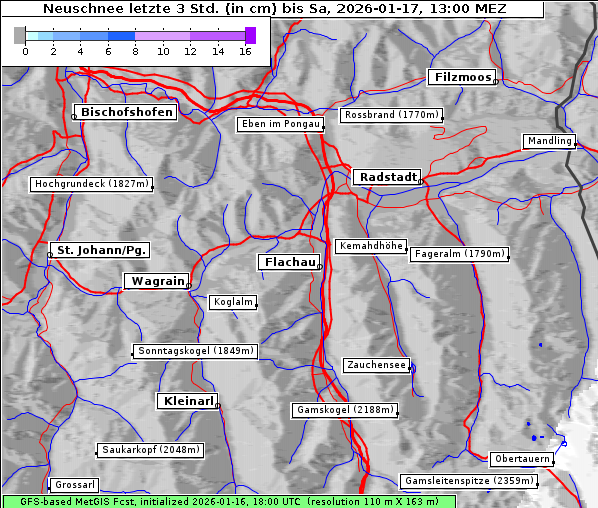Click the pink 8-12 cm legend segment
Screen dimensions: 598x508
[162, 36]
